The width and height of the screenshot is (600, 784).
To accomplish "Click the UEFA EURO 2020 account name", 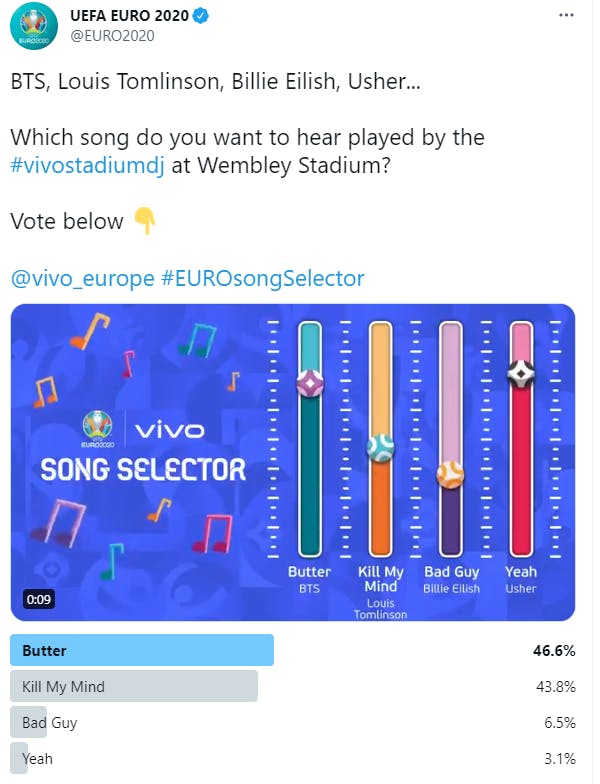I will [x=130, y=16].
